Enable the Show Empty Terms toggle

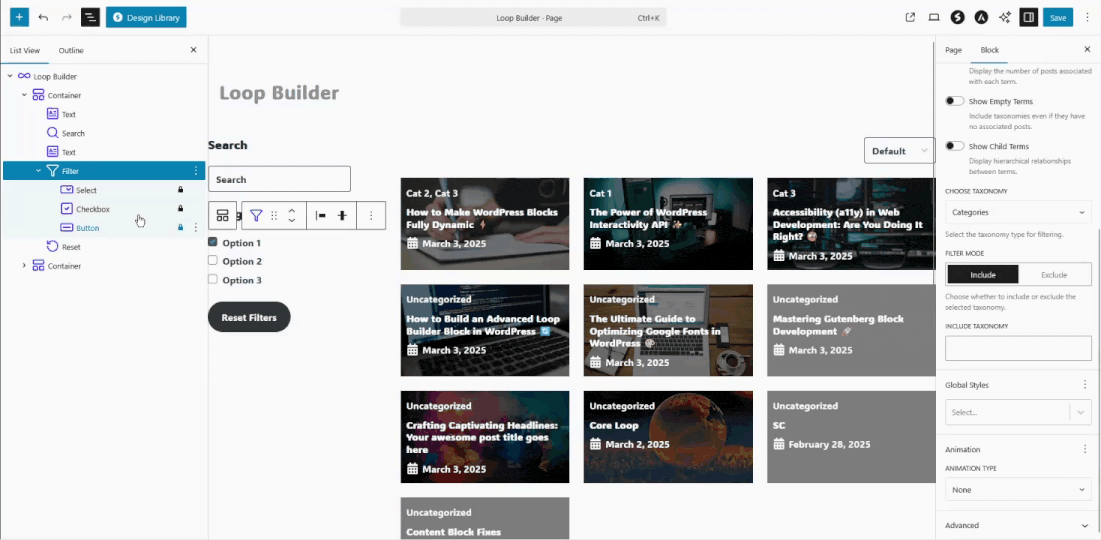pos(955,101)
